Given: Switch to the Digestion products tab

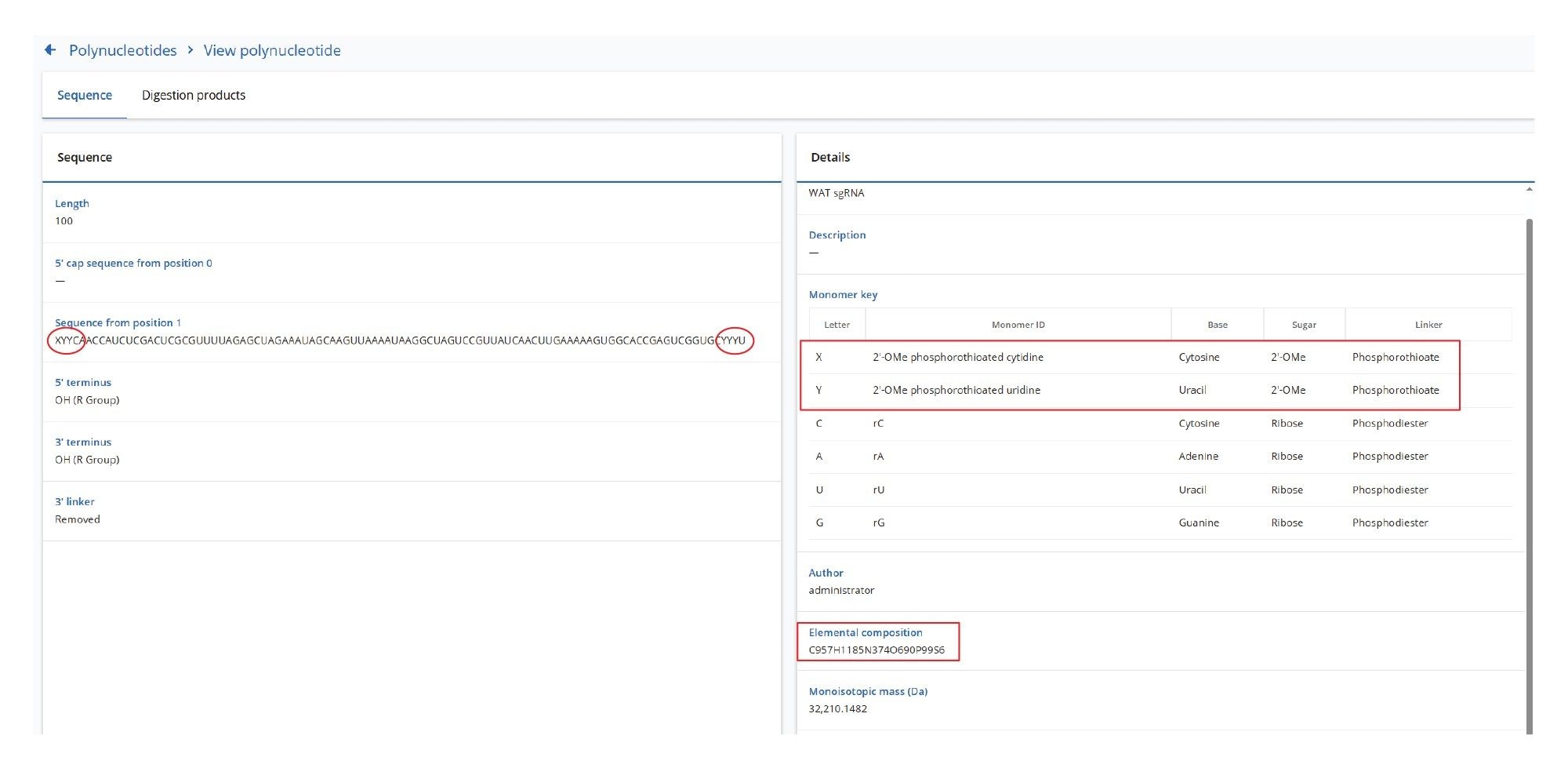Looking at the screenshot, I should 193,95.
